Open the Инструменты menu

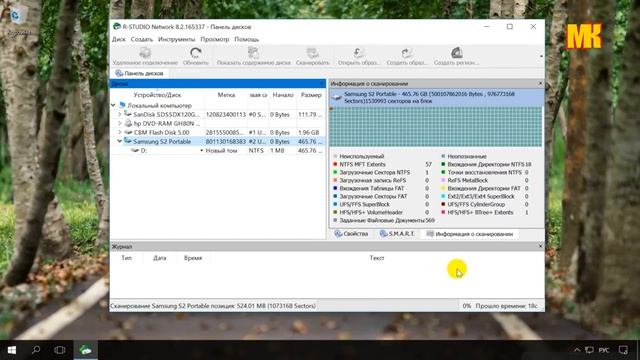(176, 40)
